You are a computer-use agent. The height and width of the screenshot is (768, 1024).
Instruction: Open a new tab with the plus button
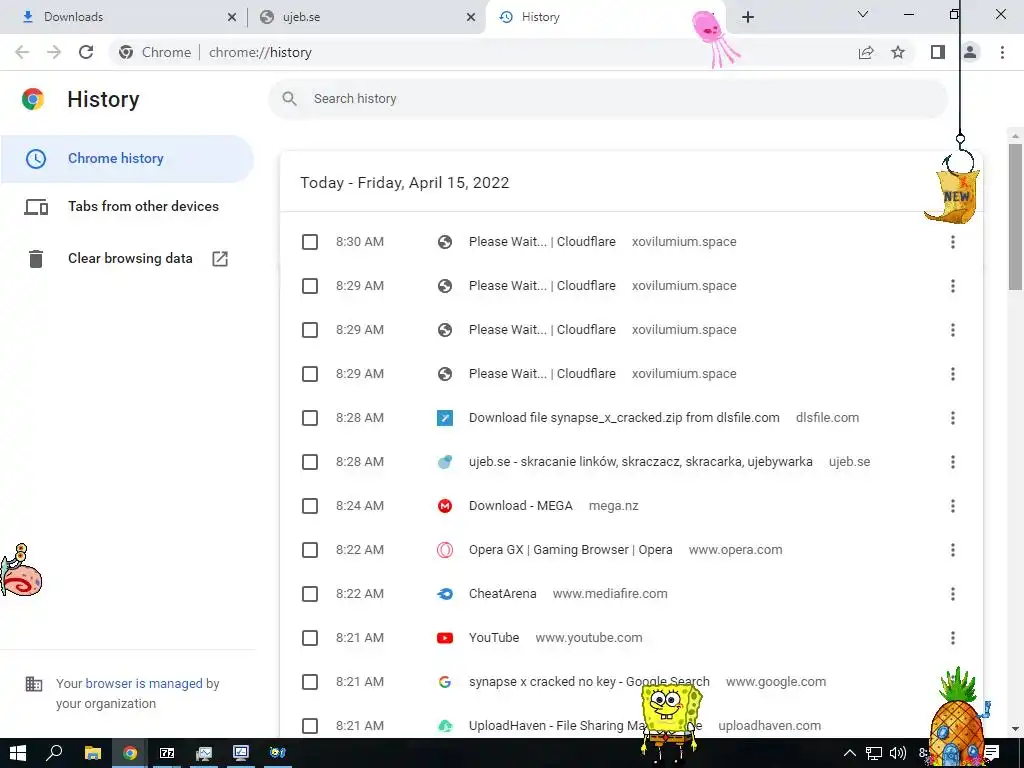pyautogui.click(x=748, y=17)
